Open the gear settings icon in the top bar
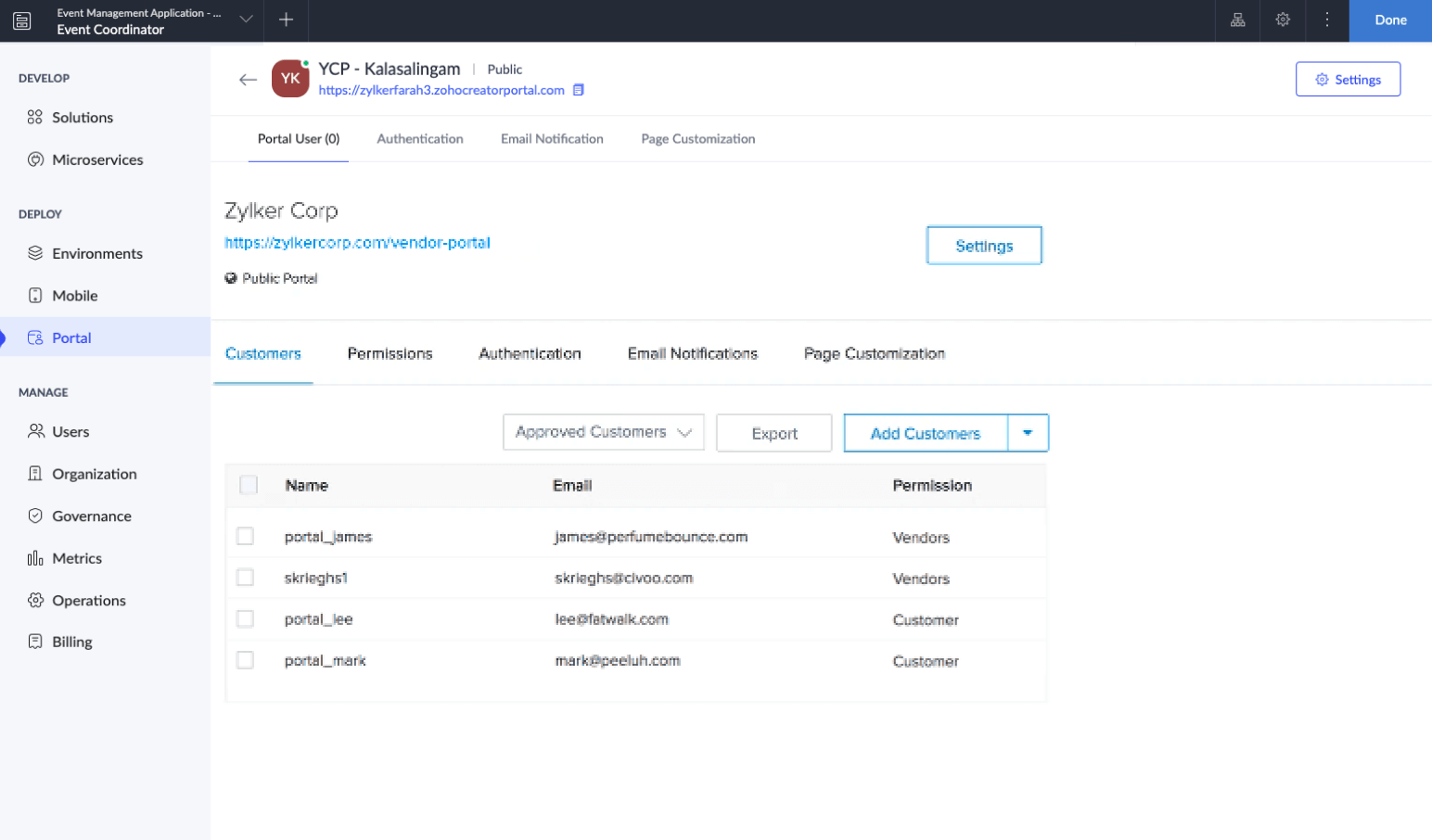The width and height of the screenshot is (1432, 840). pos(1283,20)
